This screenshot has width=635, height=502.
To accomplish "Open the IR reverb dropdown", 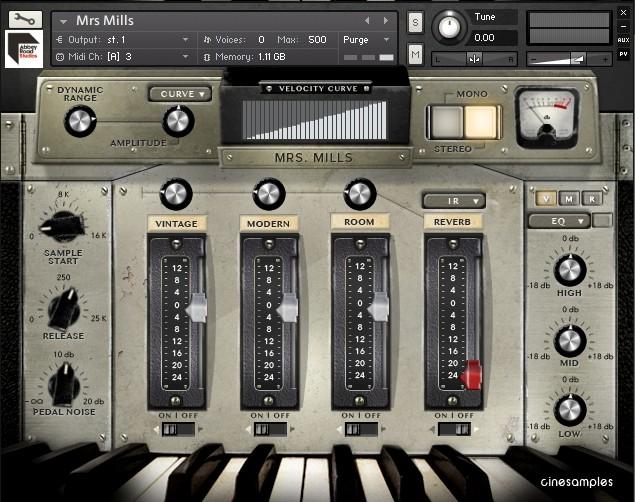I will pyautogui.click(x=453, y=200).
